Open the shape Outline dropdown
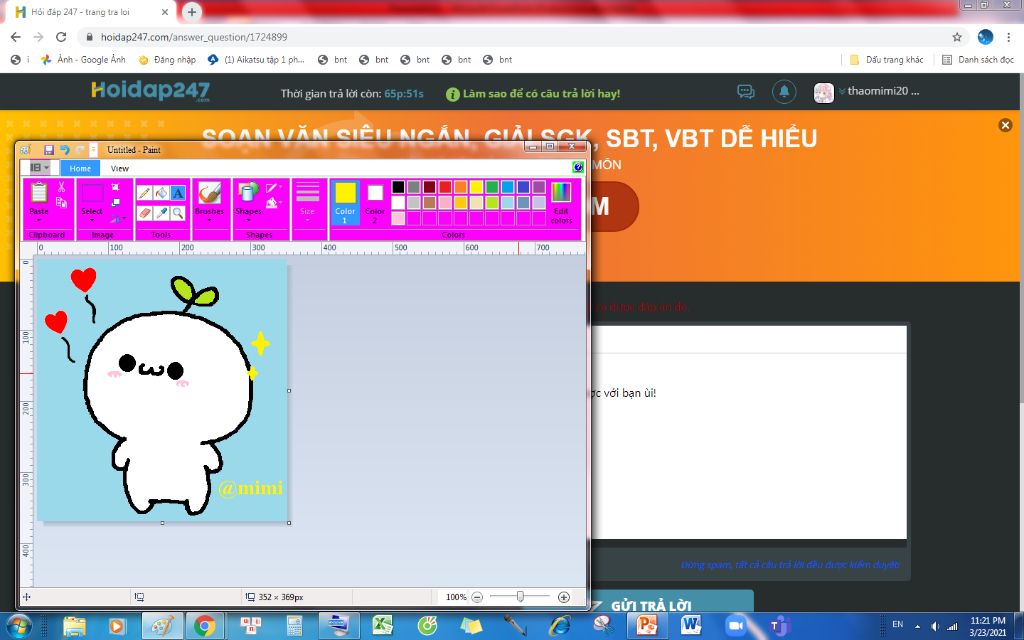 tap(274, 187)
